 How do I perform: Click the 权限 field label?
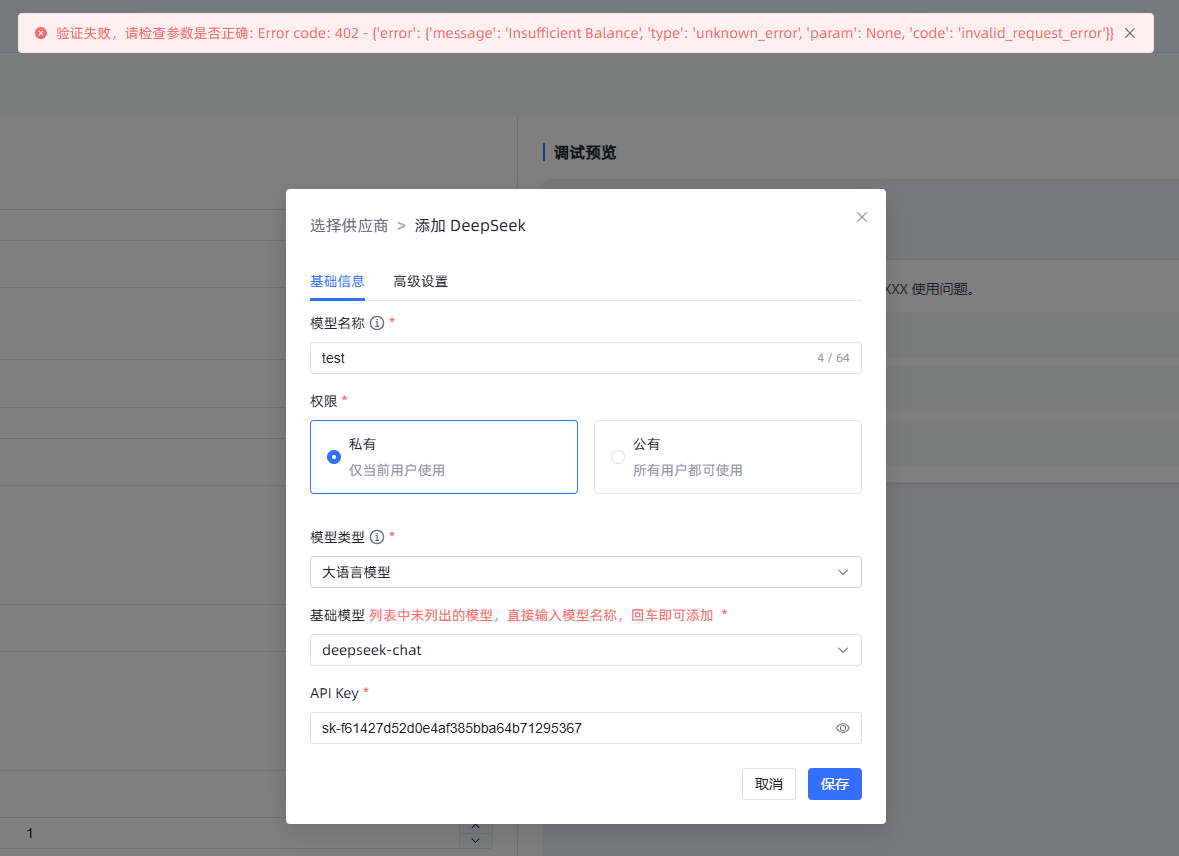click(323, 402)
